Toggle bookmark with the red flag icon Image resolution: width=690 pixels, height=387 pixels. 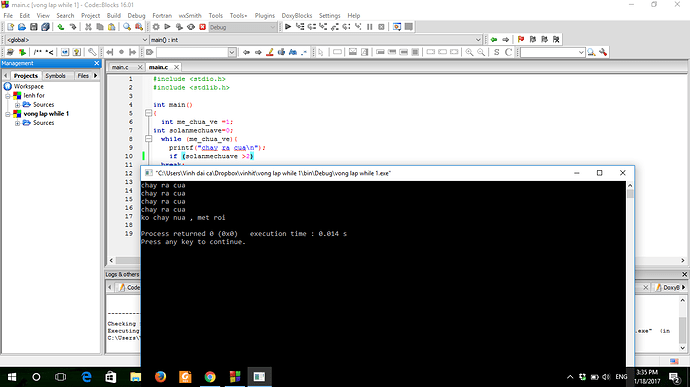[521, 40]
